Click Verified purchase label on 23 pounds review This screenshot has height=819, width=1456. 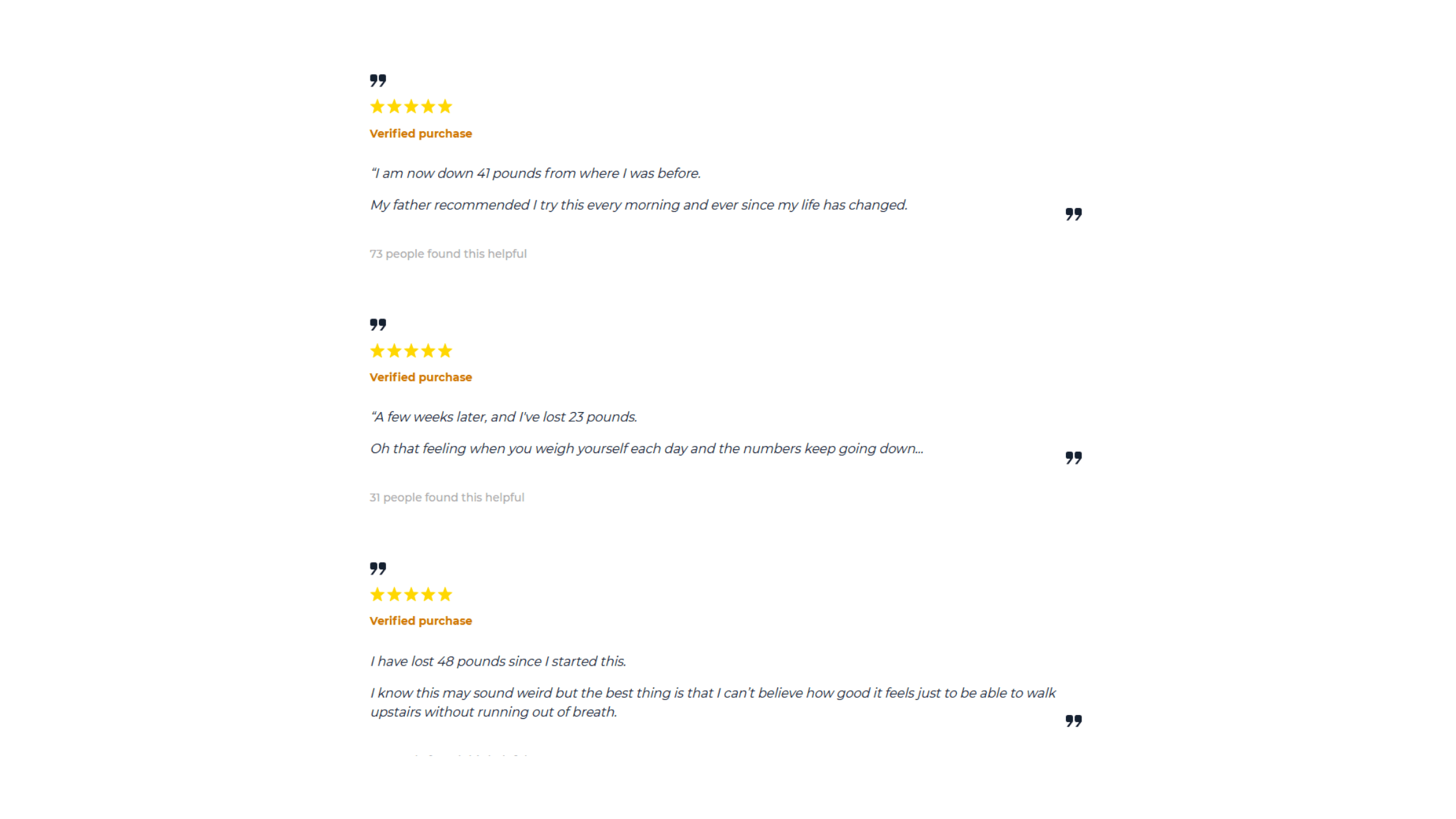coord(421,378)
